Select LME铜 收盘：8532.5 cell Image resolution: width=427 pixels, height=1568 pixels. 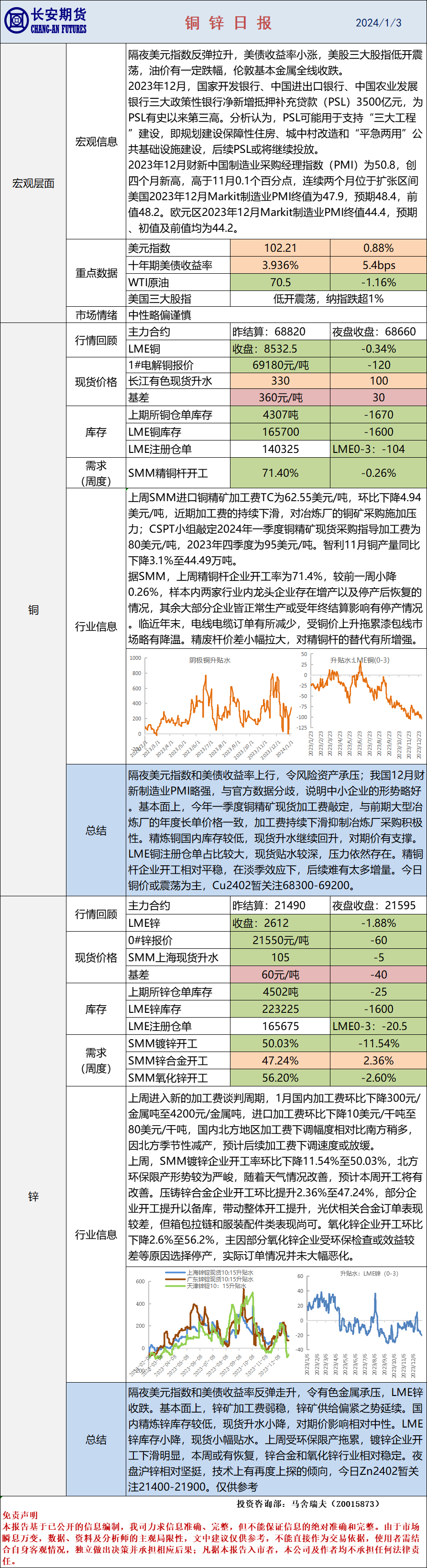click(280, 349)
